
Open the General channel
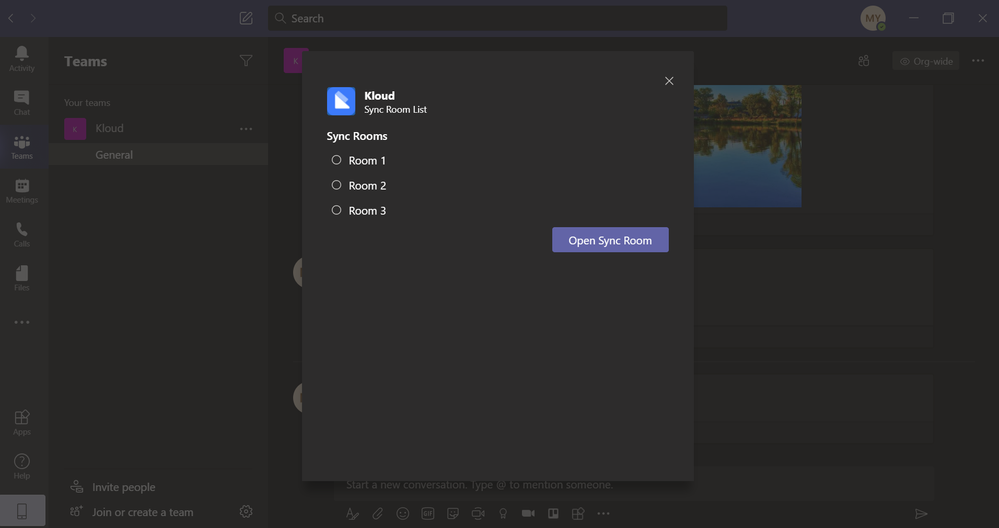[158, 155]
